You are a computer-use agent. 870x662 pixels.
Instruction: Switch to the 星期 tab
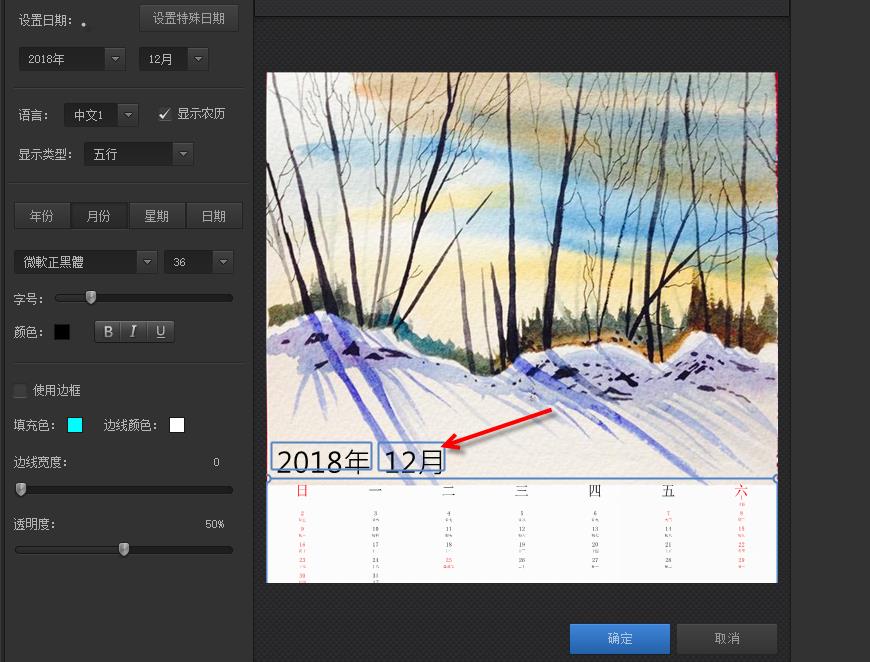click(x=157, y=216)
